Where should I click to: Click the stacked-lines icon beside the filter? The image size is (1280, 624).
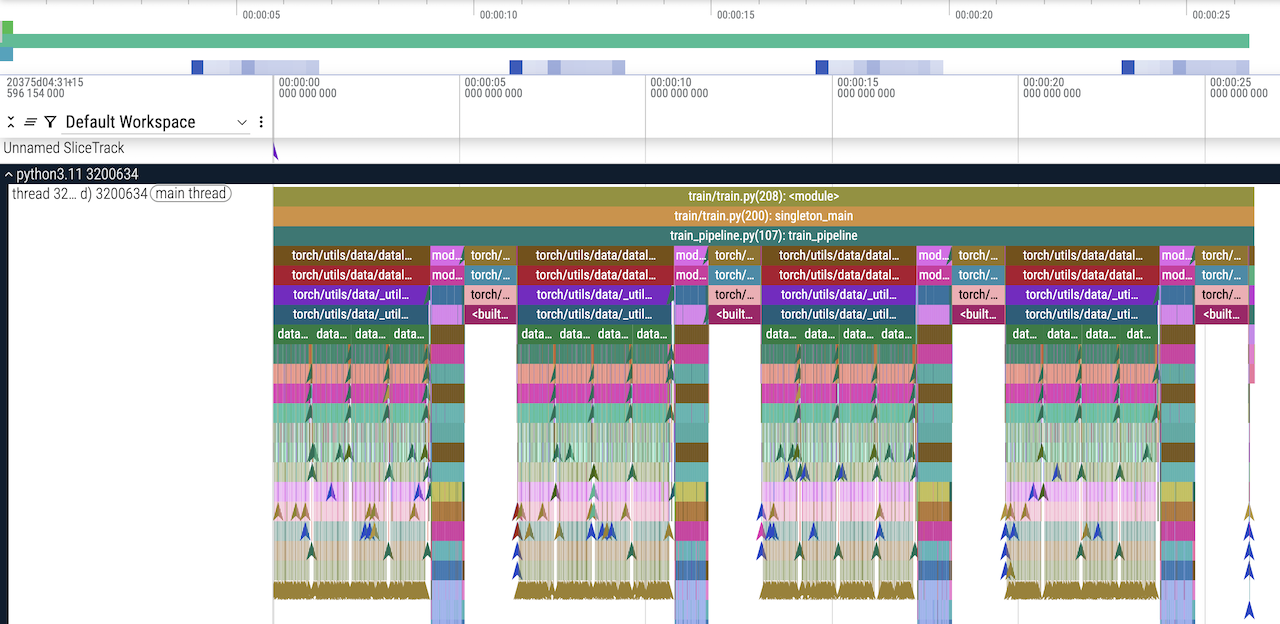click(x=30, y=122)
